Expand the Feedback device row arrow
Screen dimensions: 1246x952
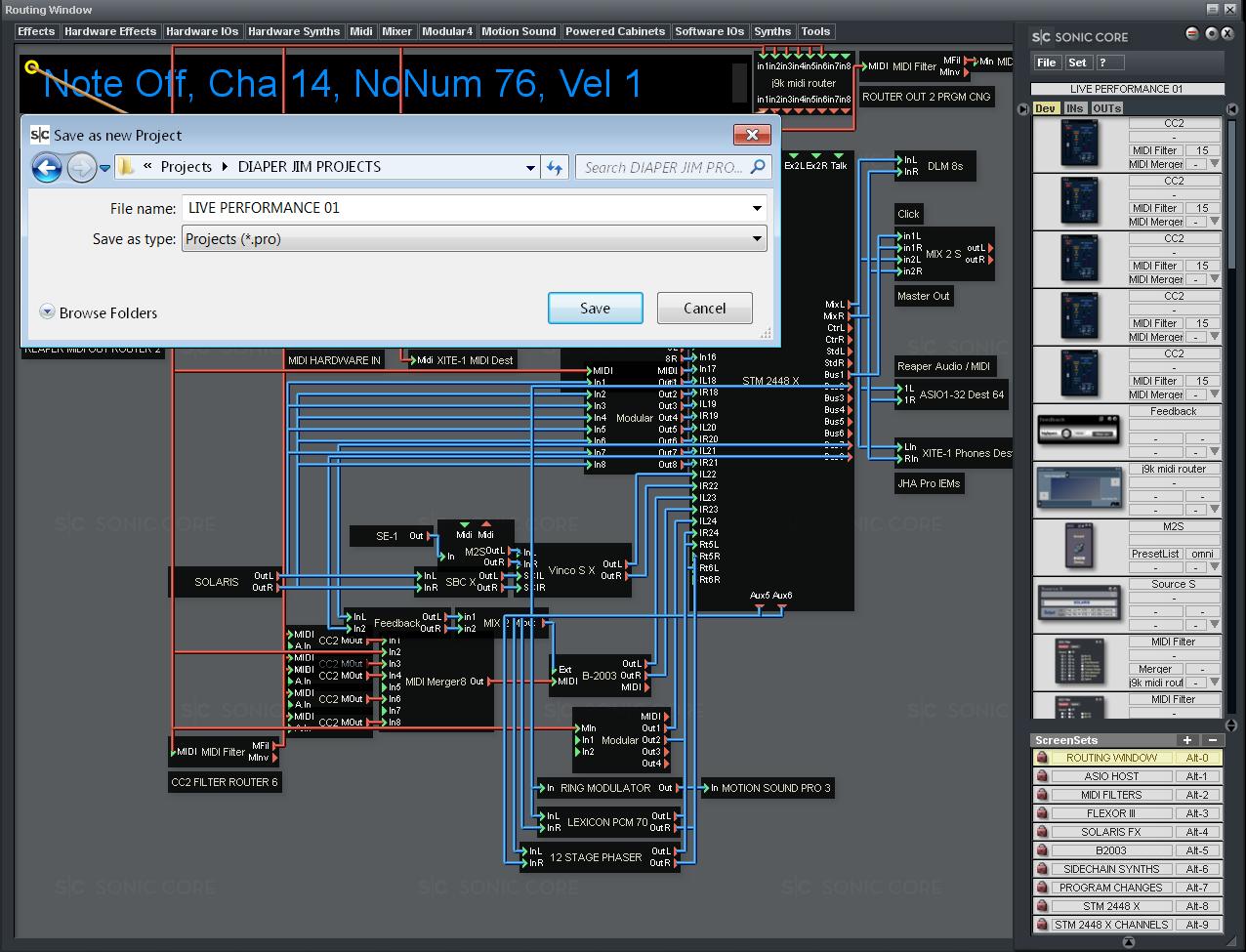[1215, 452]
